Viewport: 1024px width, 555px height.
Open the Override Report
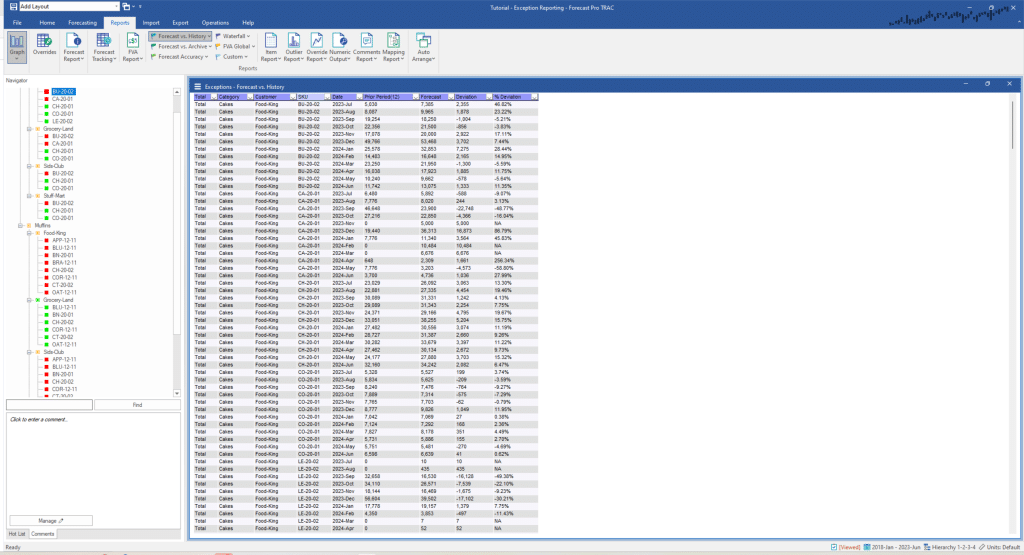(316, 47)
